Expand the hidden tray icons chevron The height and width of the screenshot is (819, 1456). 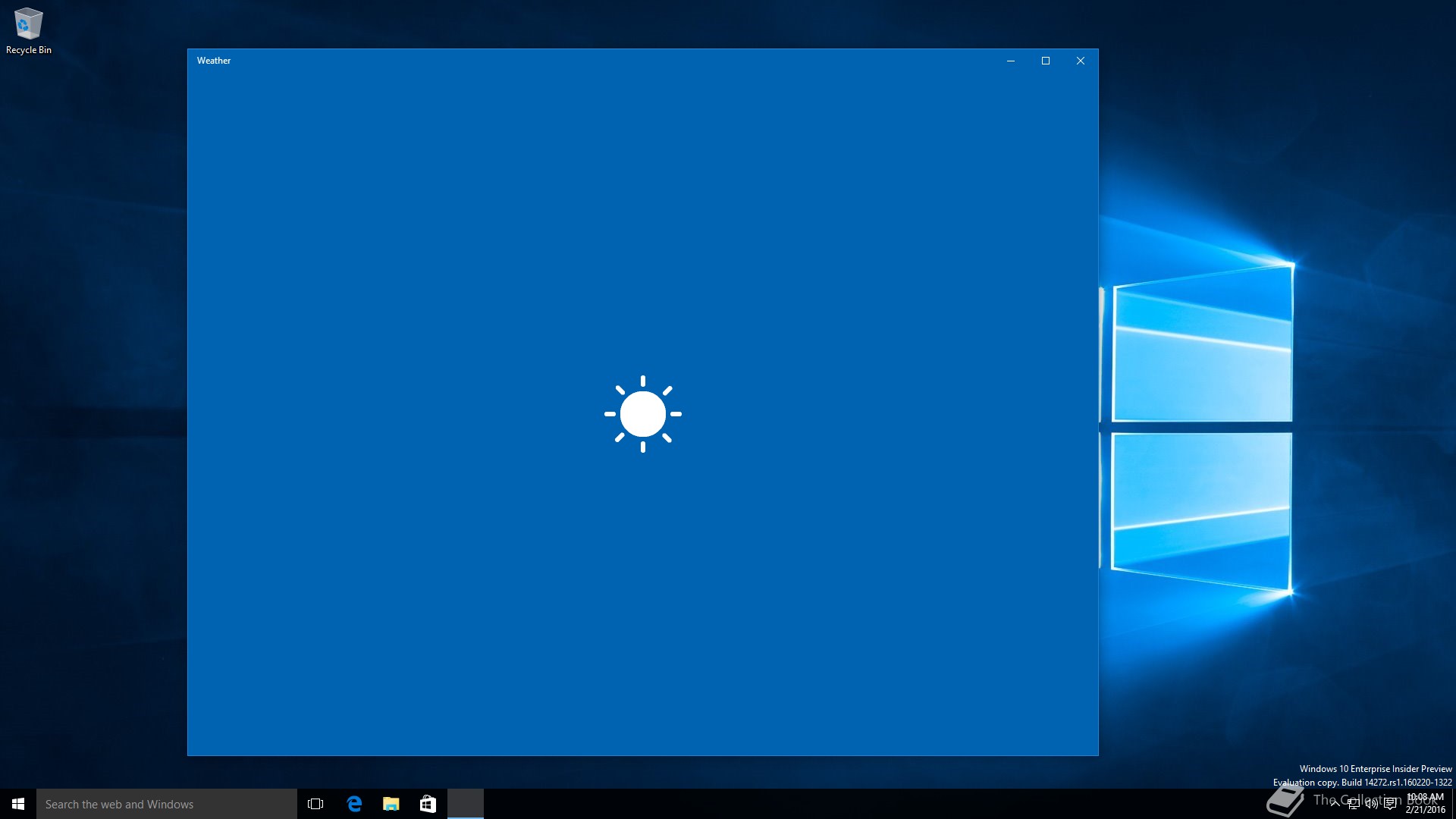pos(1335,805)
